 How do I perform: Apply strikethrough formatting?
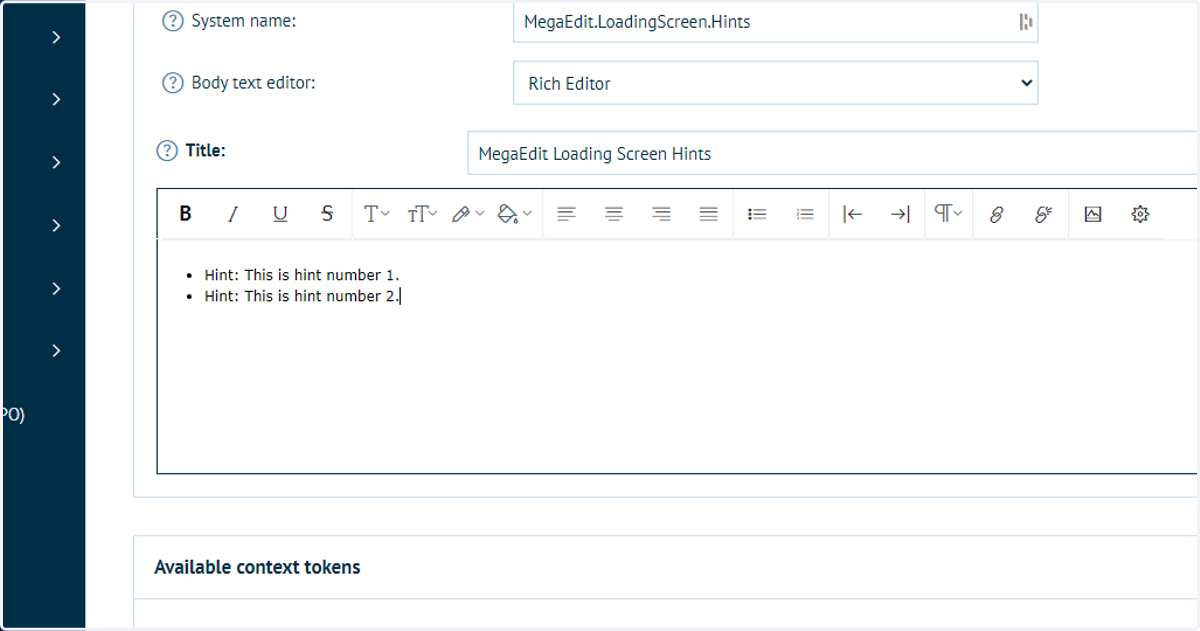(327, 213)
